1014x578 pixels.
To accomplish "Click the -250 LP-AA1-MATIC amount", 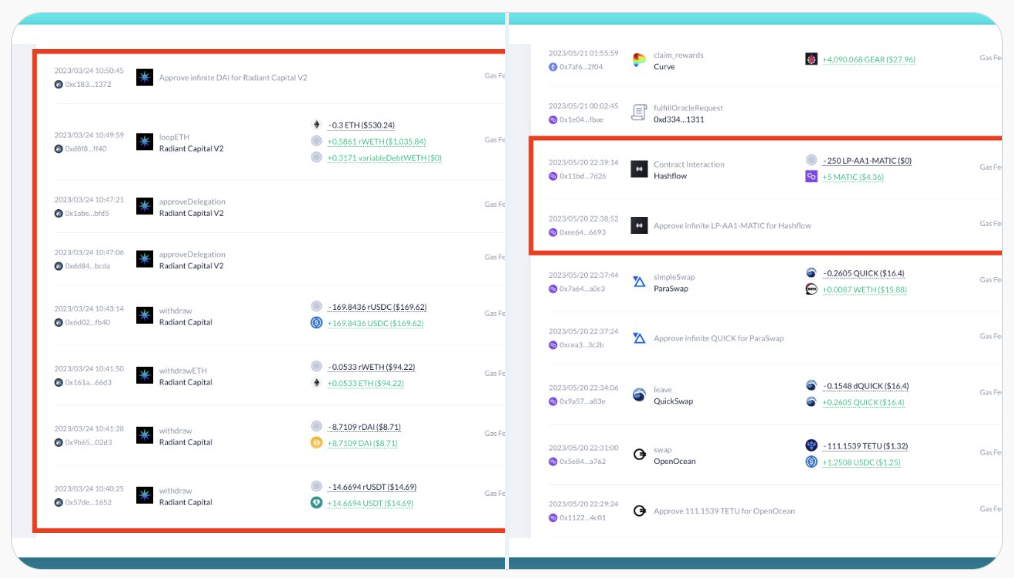I will [866, 161].
